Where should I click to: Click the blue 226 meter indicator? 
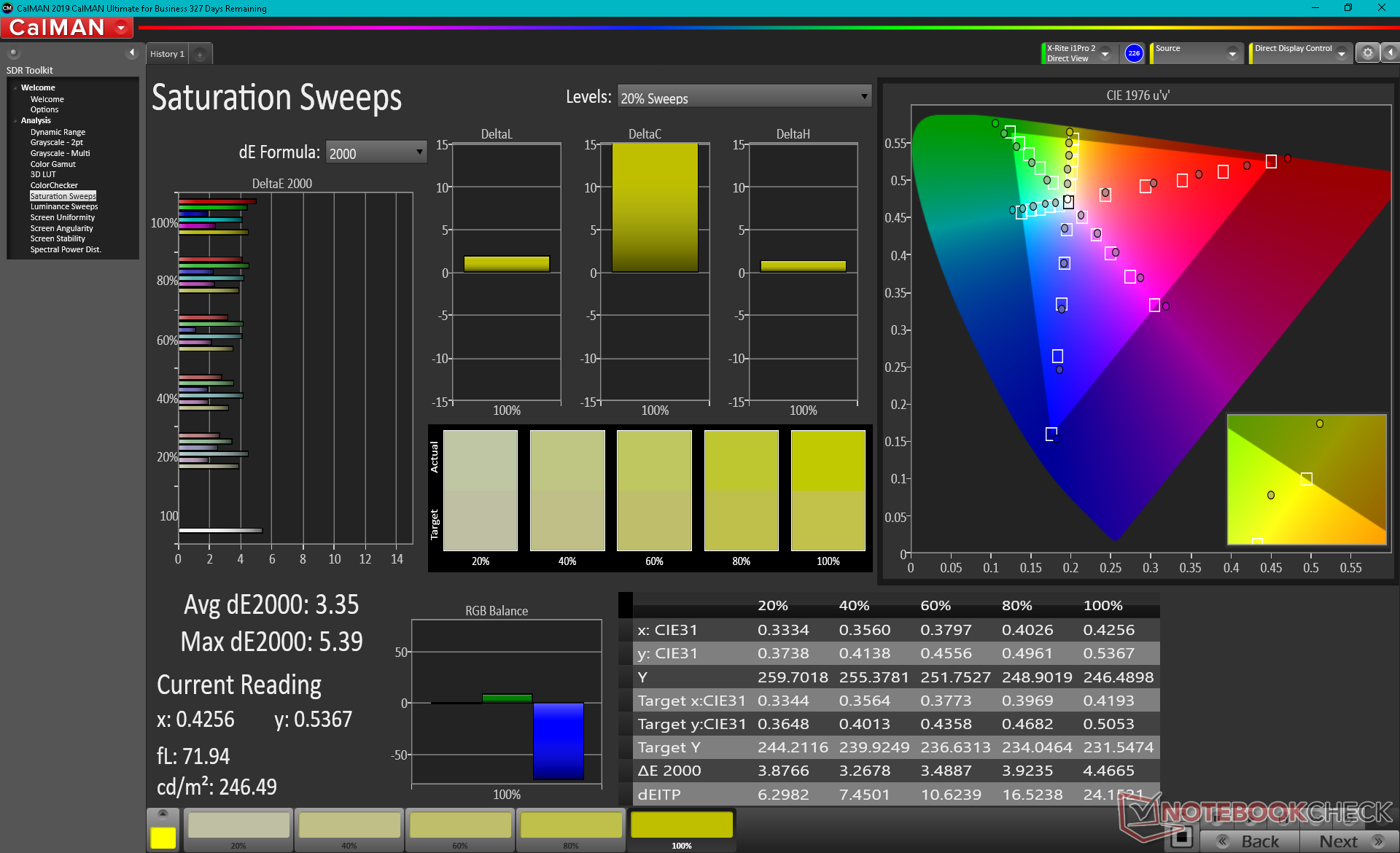(x=1134, y=53)
